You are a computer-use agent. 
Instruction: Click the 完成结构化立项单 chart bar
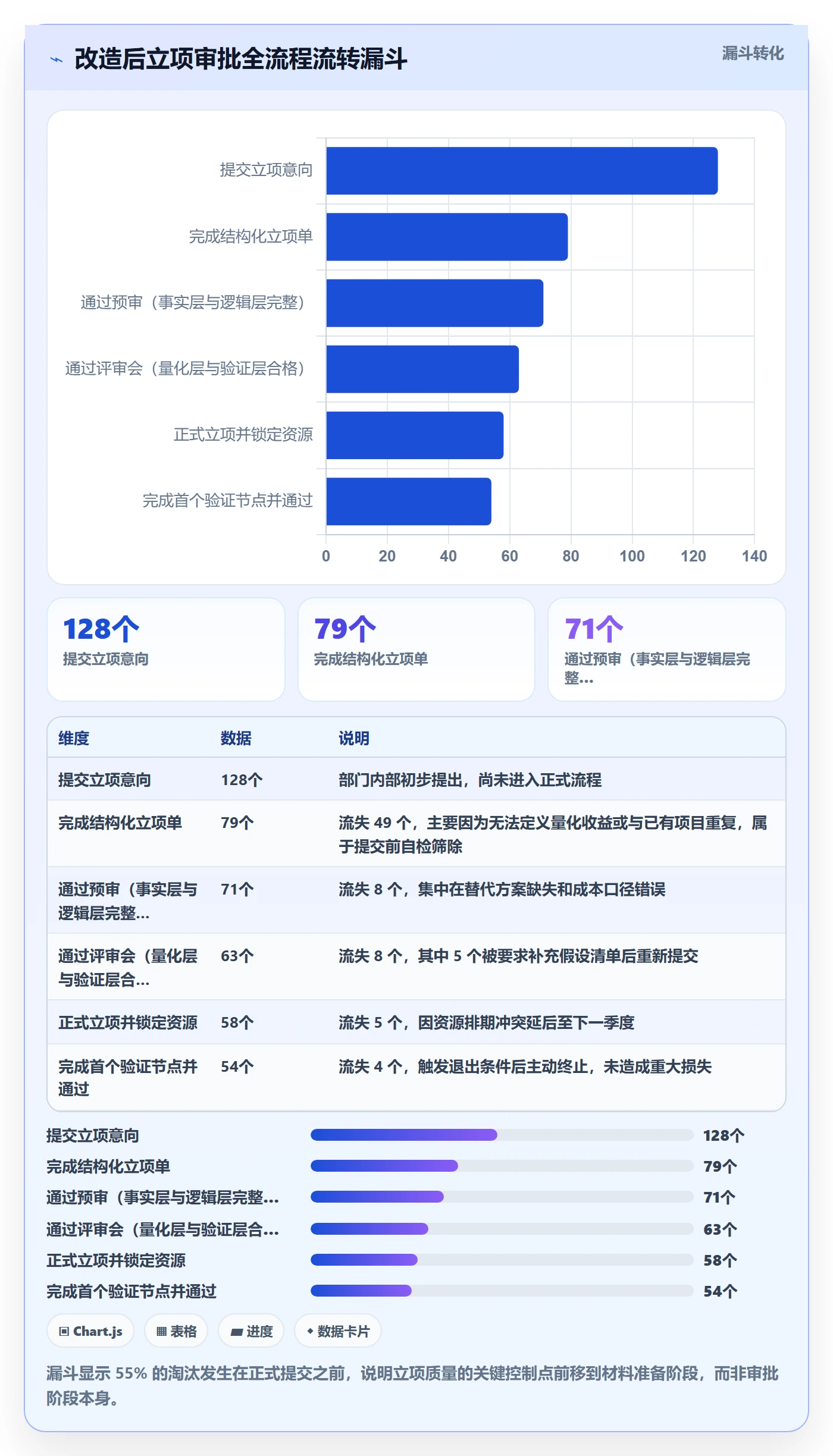click(447, 237)
